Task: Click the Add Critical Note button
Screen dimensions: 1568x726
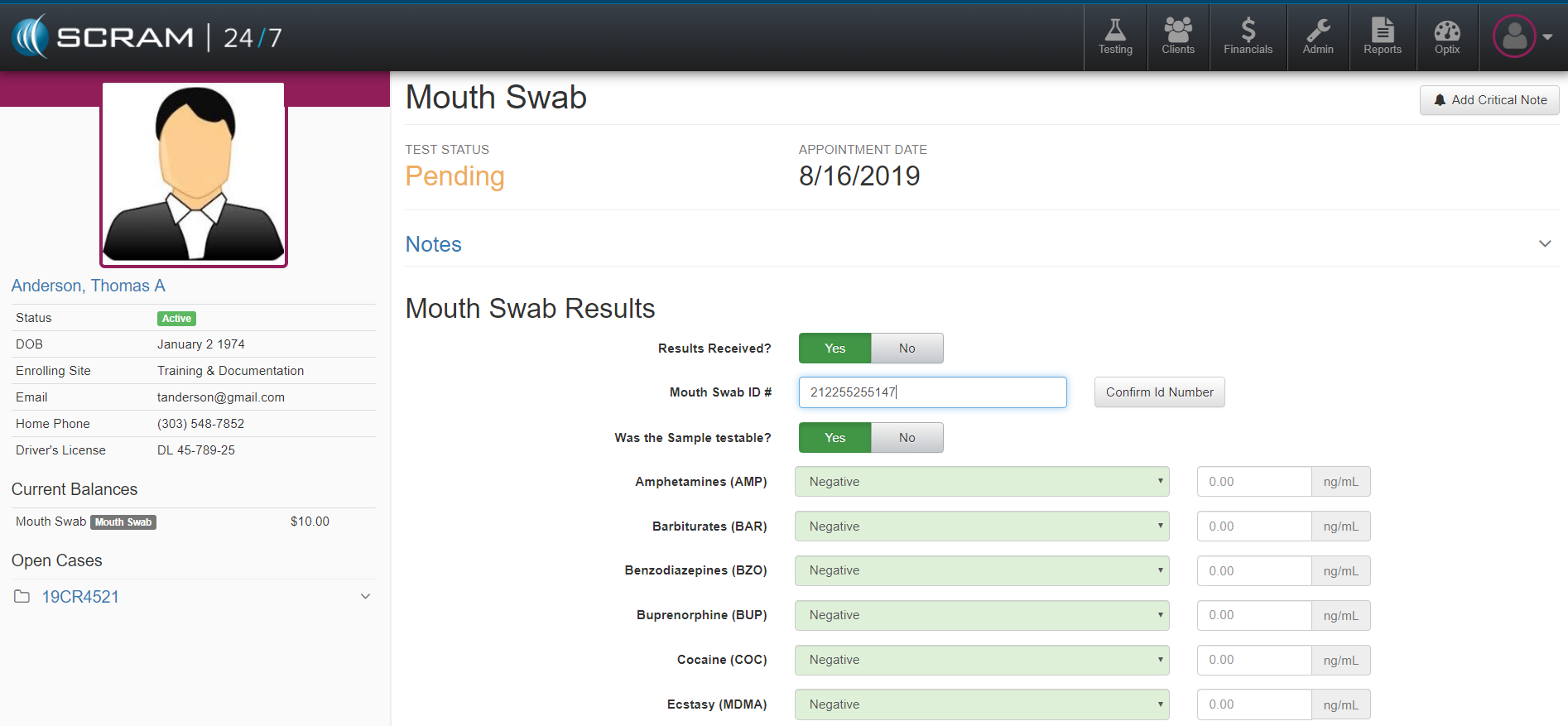Action: click(x=1489, y=100)
